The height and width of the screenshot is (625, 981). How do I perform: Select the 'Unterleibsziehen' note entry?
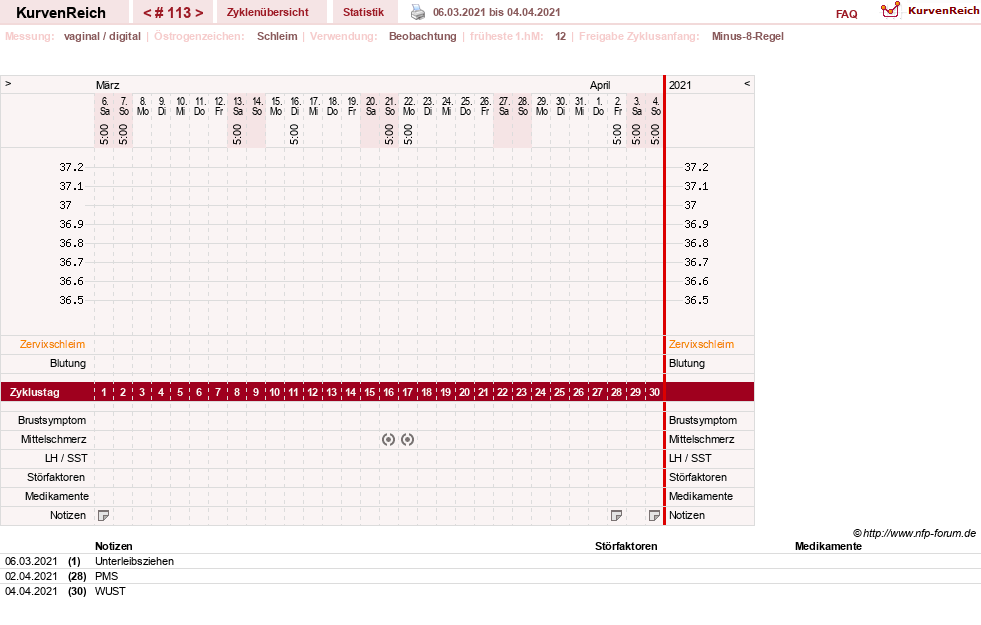tap(135, 561)
